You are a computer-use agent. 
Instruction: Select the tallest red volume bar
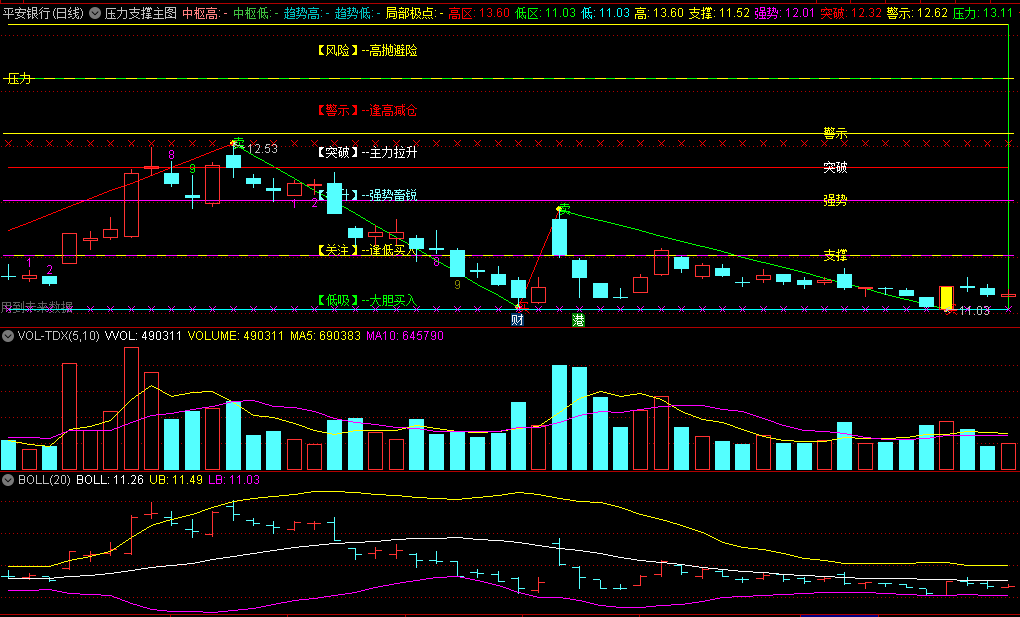pyautogui.click(x=131, y=409)
